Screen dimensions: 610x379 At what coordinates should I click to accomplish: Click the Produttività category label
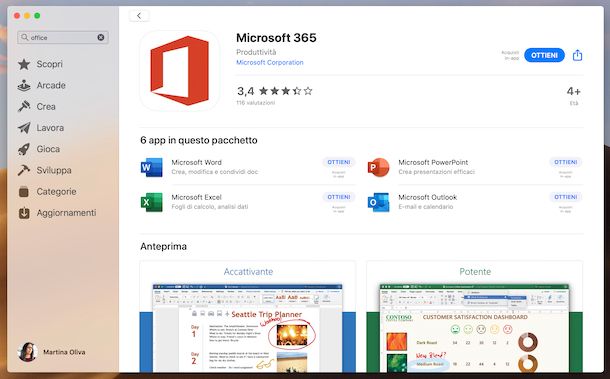[x=256, y=52]
